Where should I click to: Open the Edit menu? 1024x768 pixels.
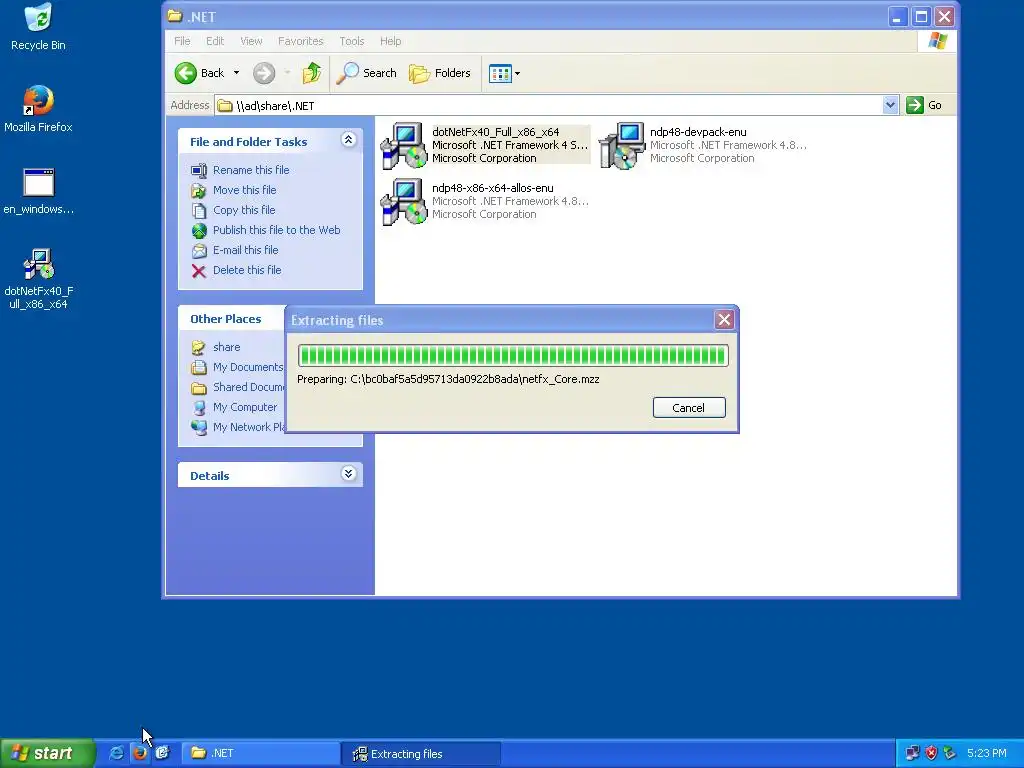[215, 41]
